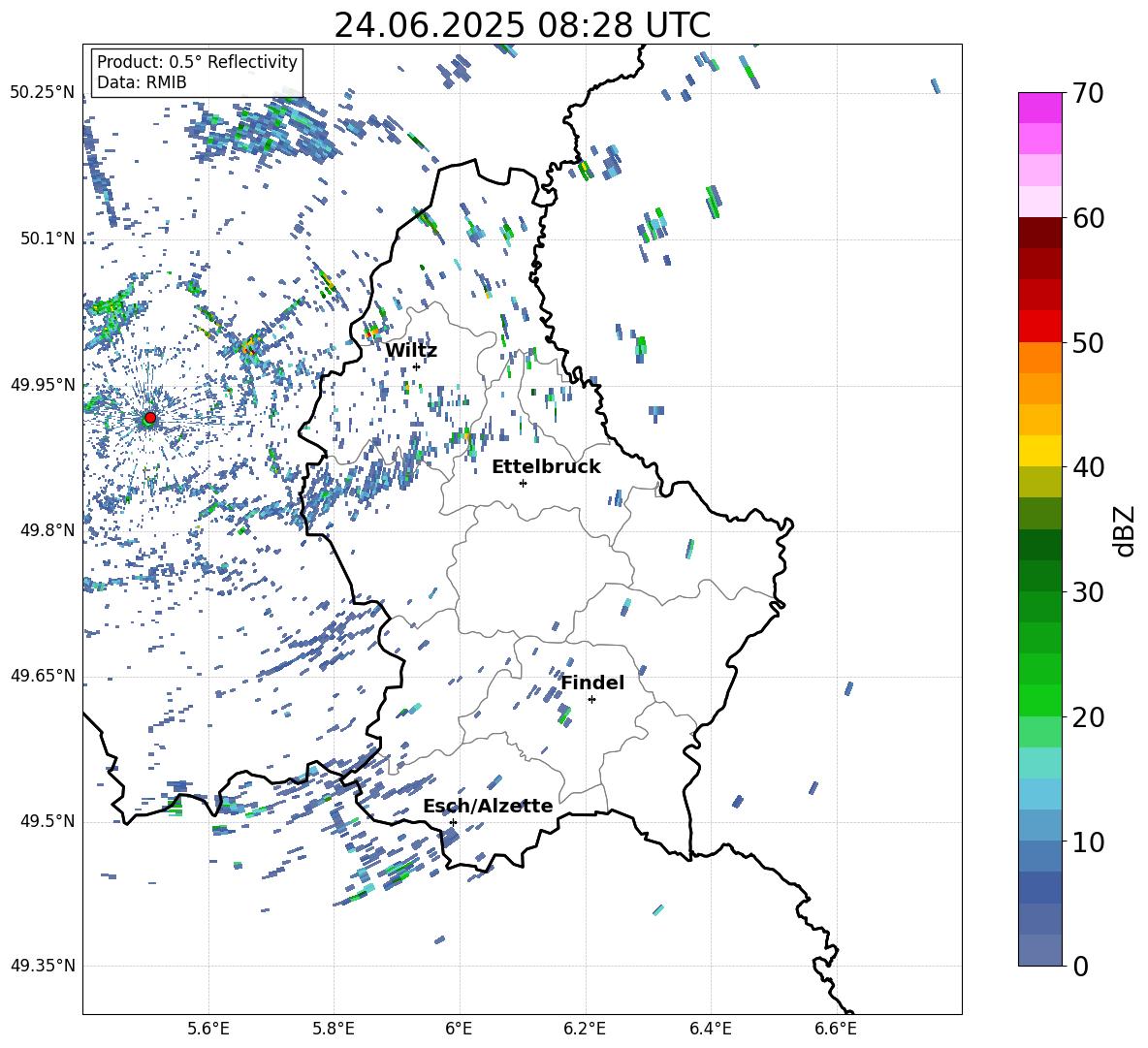This screenshot has height=1048, width=1148.
Task: Click the 0 value on colorbar
Action: click(1080, 966)
